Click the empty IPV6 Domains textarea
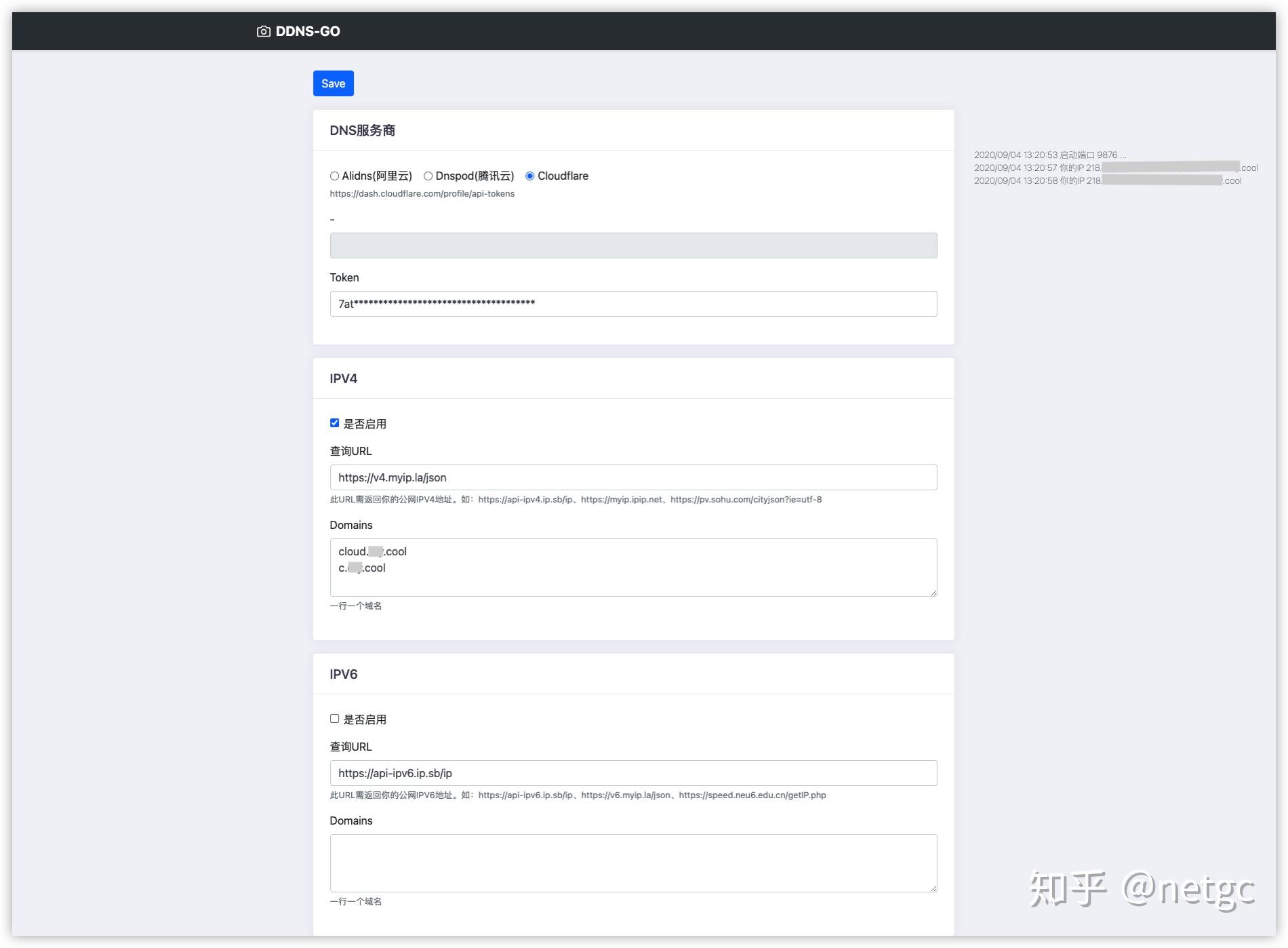1288x948 pixels. (x=632, y=862)
